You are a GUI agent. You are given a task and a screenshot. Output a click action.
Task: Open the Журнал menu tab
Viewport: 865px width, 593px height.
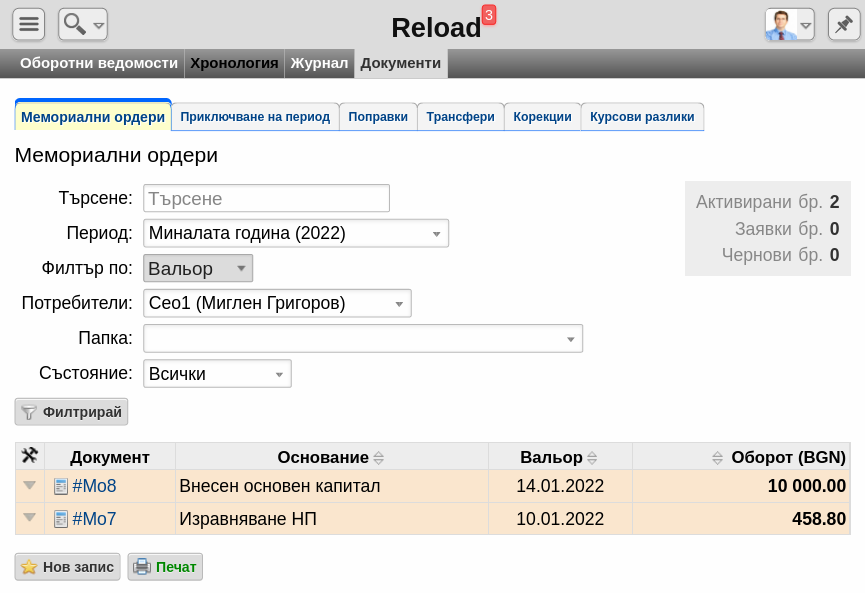(x=319, y=63)
